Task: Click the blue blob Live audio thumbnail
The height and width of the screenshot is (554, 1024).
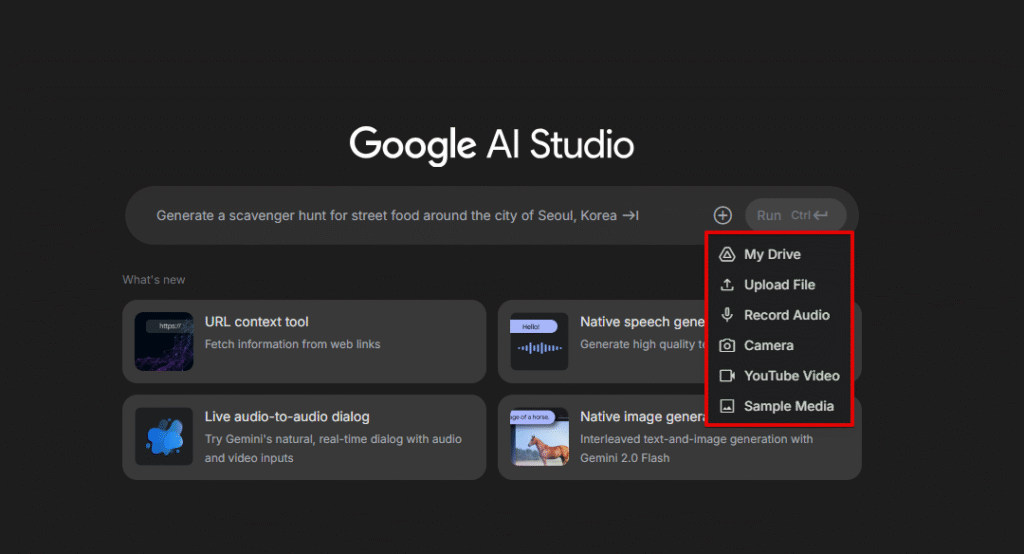Action: pyautogui.click(x=164, y=436)
